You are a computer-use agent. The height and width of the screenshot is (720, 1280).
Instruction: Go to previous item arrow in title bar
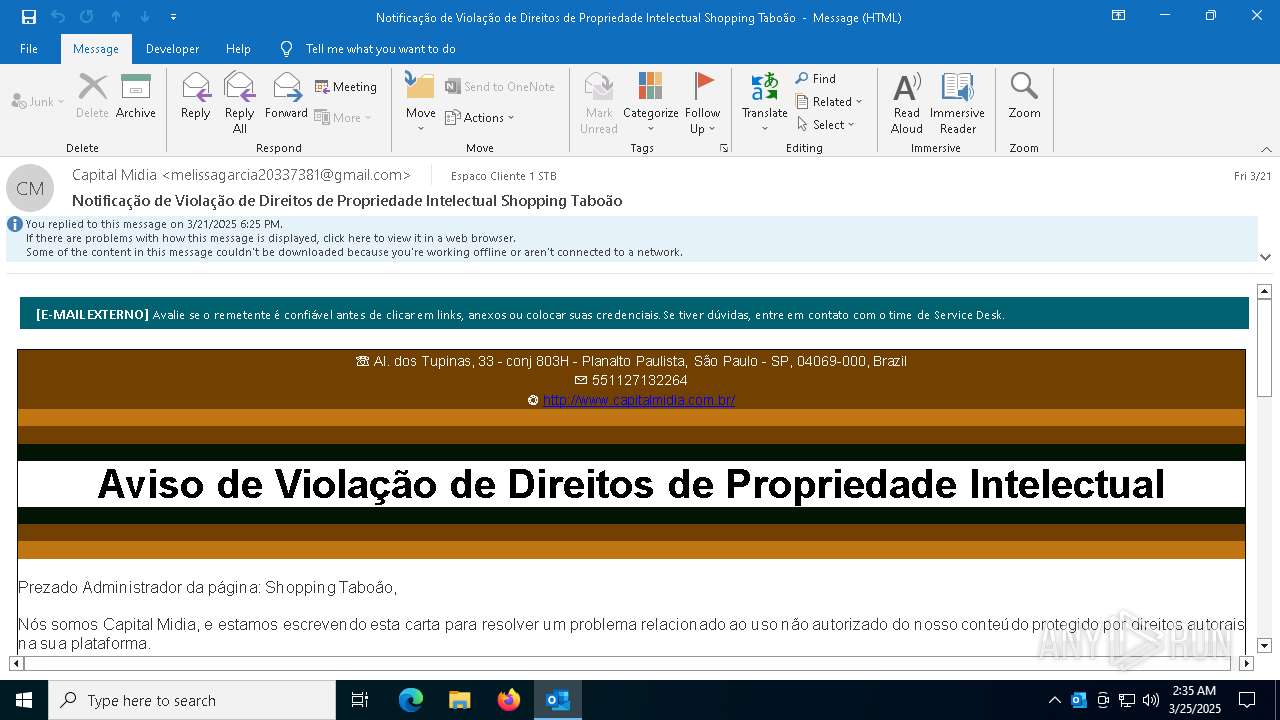click(116, 17)
